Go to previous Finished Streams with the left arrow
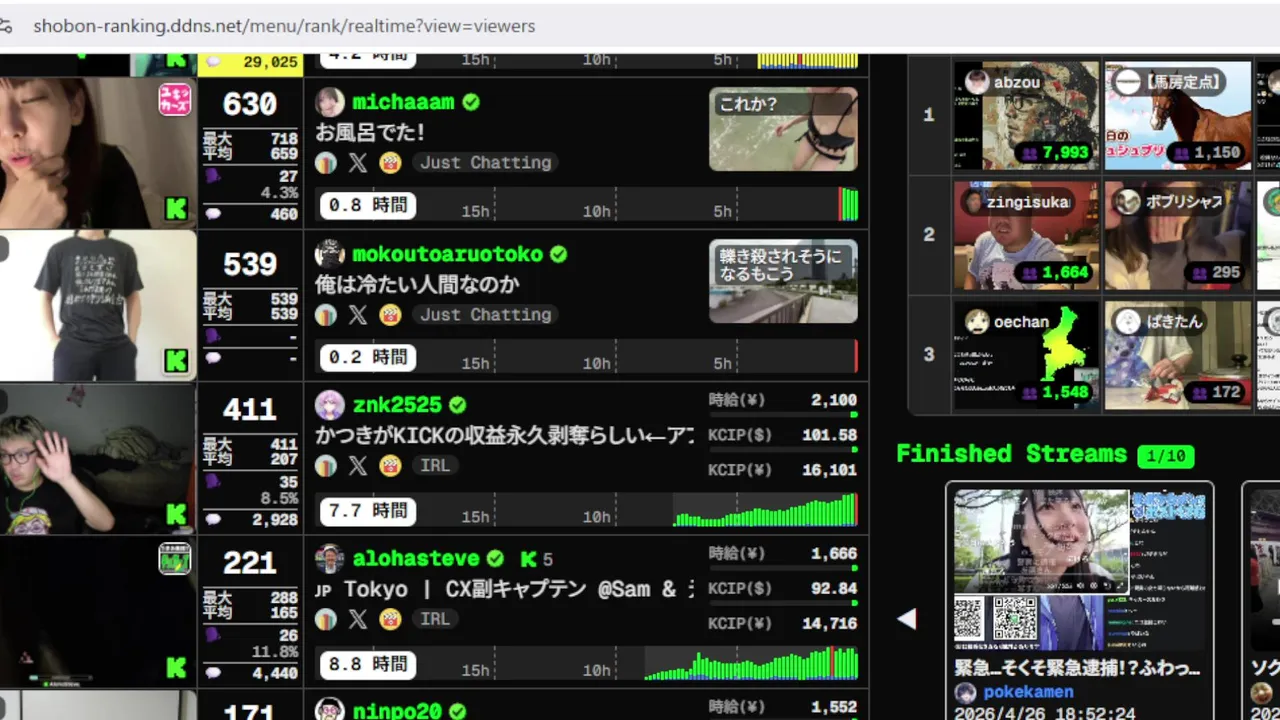 point(907,619)
